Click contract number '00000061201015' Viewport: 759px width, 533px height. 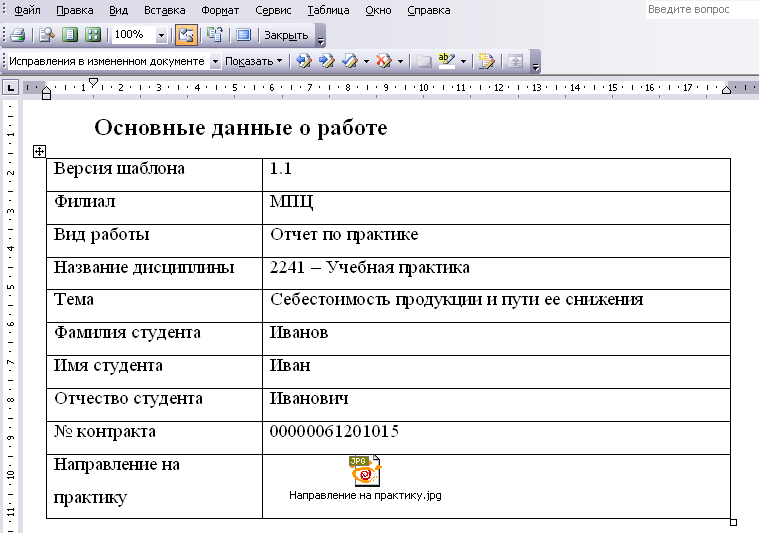334,431
